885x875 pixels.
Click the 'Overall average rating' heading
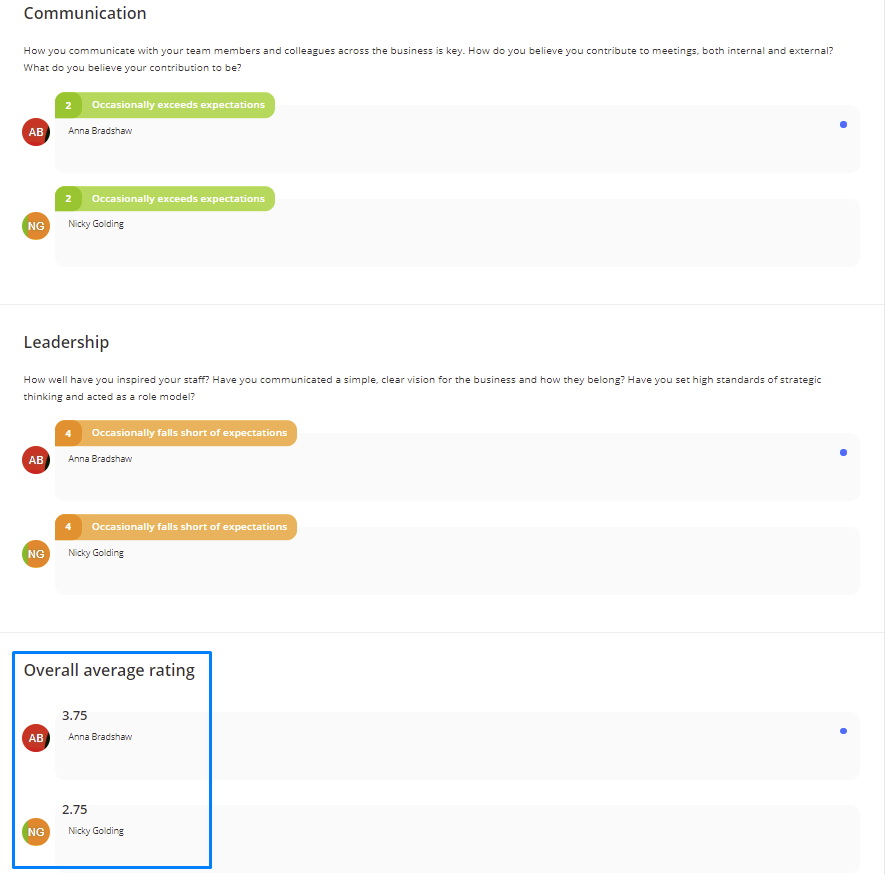pos(109,670)
